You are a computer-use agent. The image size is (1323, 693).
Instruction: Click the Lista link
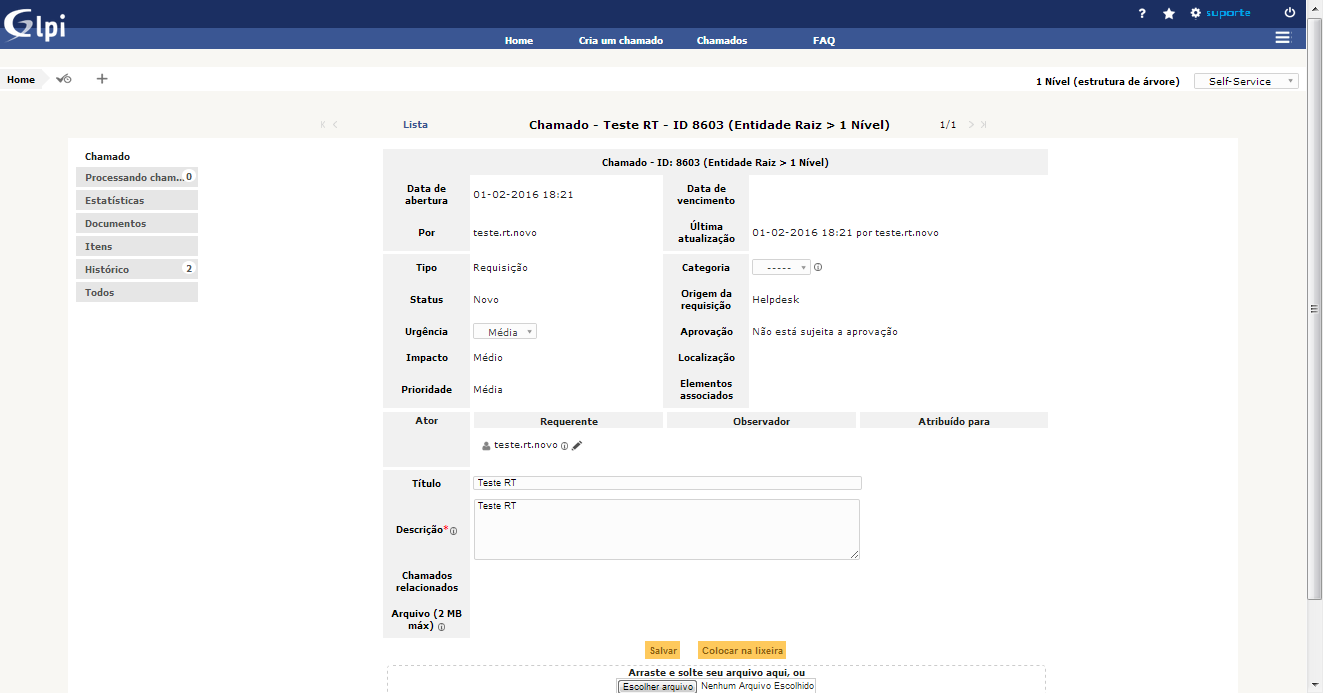[x=415, y=125]
